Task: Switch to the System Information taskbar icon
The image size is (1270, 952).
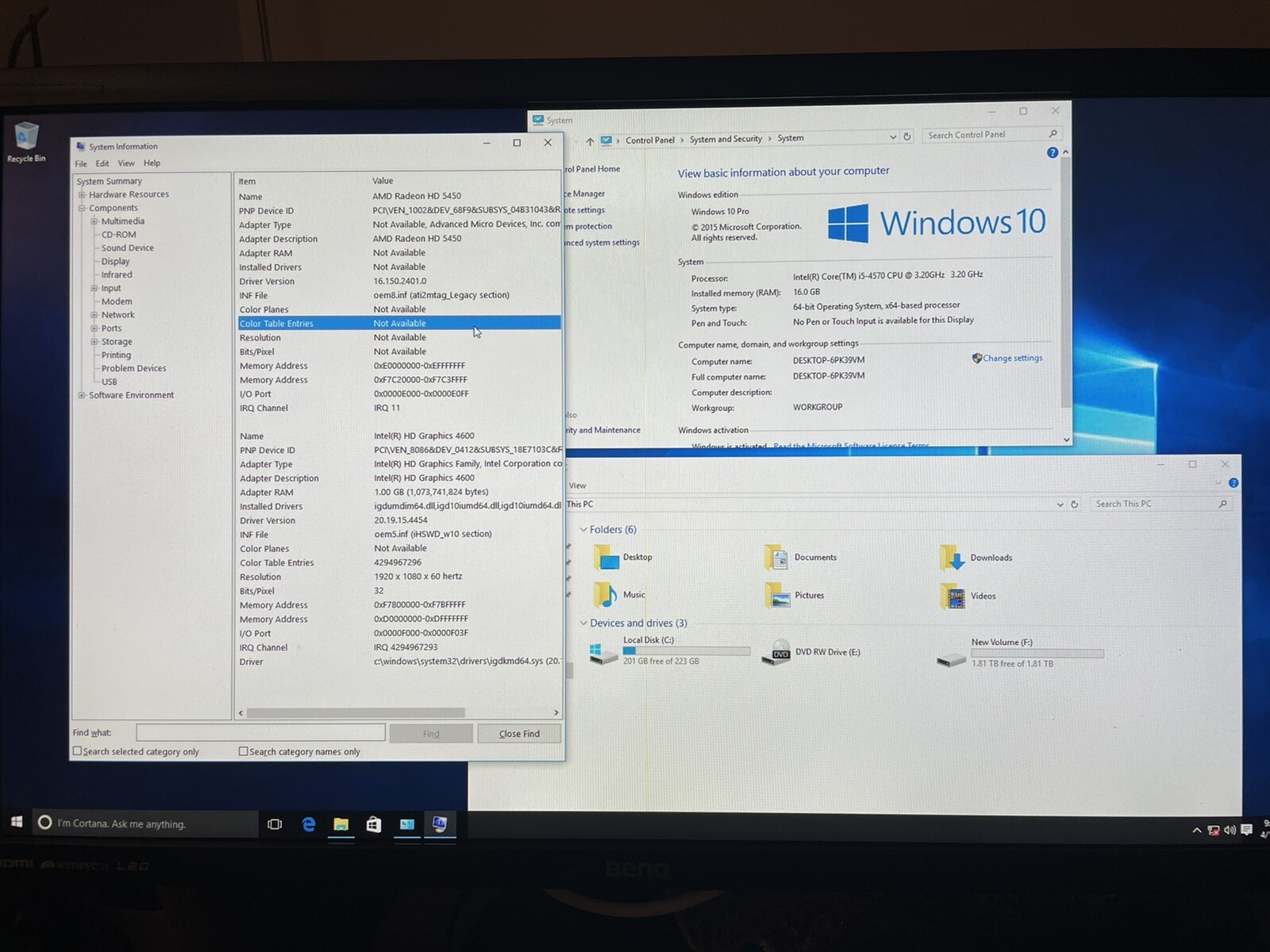Action: pyautogui.click(x=439, y=825)
